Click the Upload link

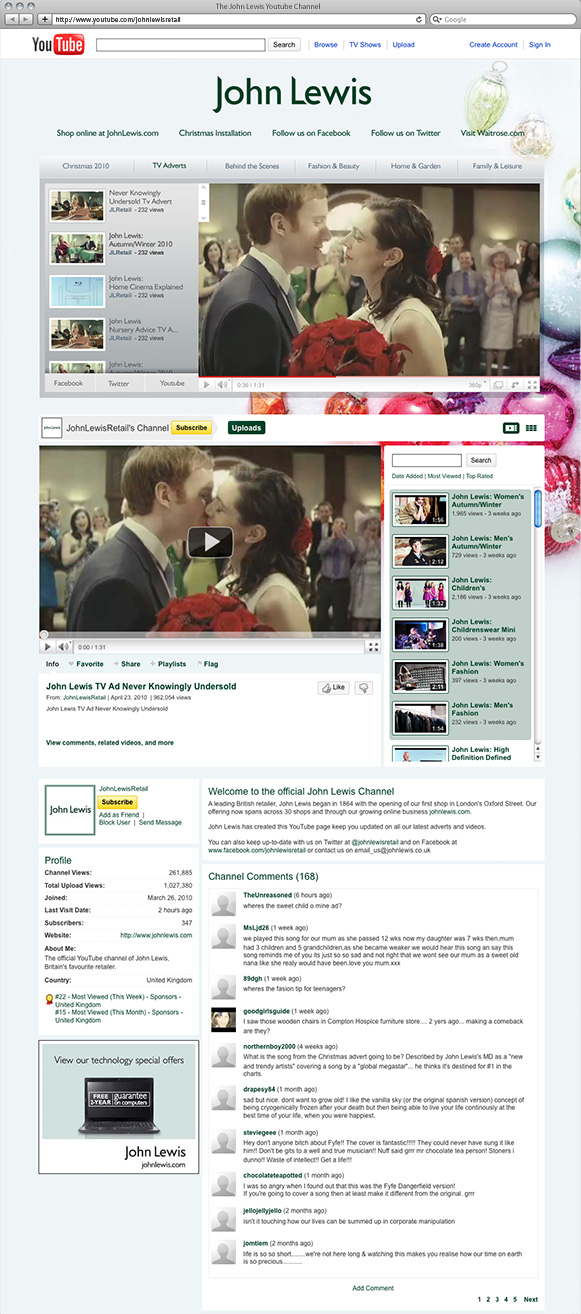click(403, 45)
